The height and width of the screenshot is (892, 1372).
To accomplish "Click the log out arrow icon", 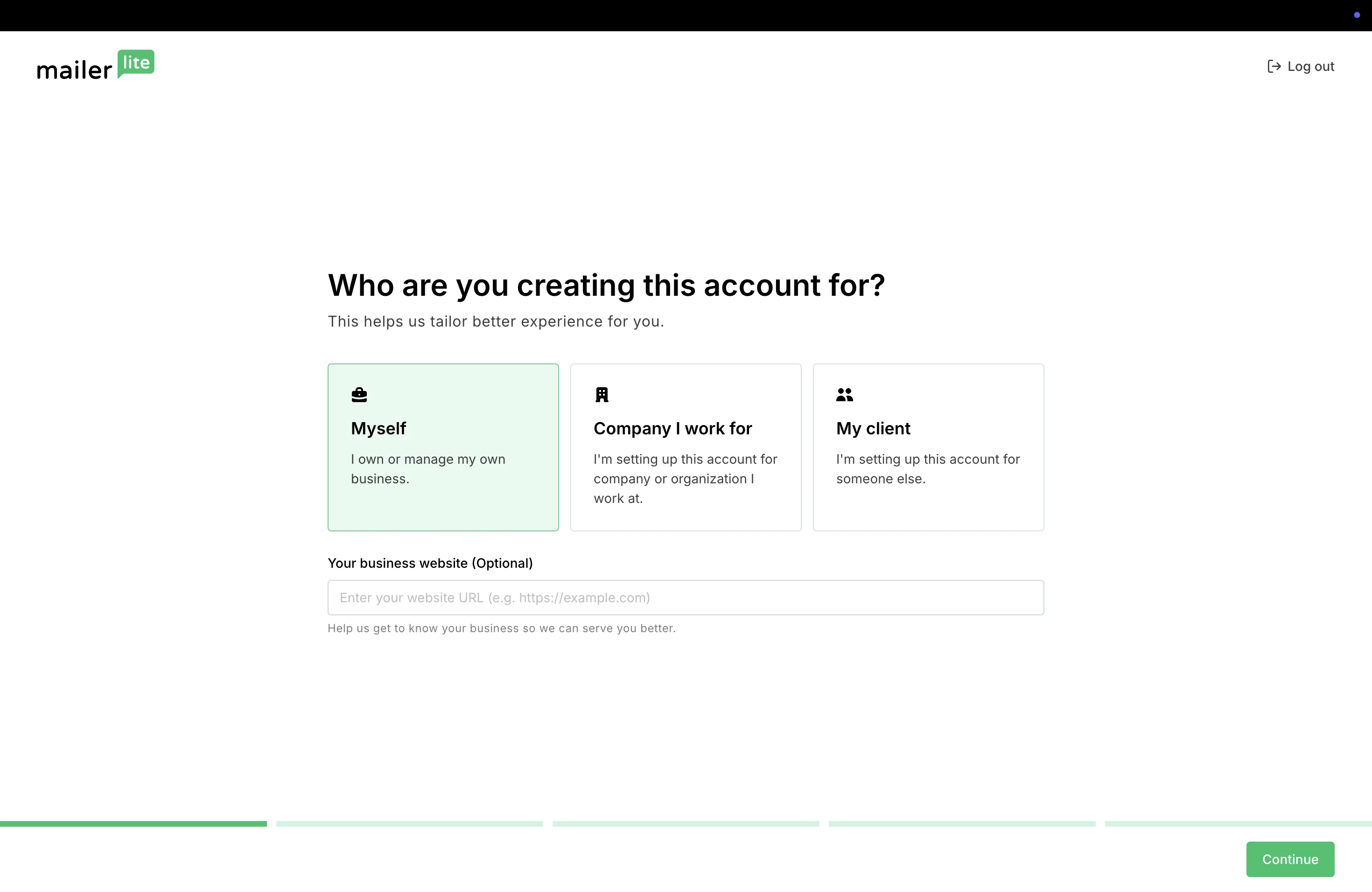I will (x=1274, y=67).
